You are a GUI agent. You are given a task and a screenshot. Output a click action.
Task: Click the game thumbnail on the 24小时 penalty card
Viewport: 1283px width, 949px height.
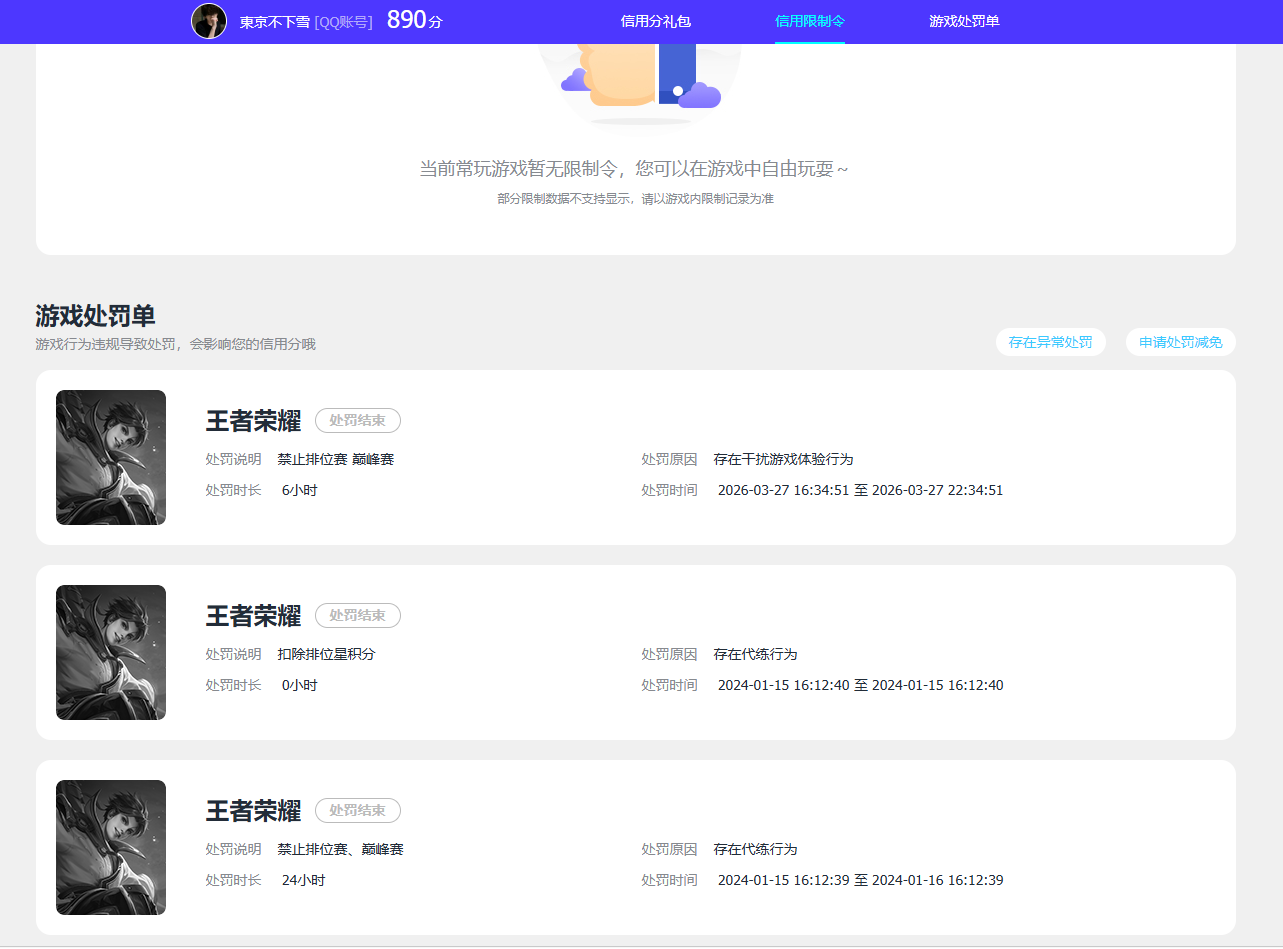[x=111, y=848]
